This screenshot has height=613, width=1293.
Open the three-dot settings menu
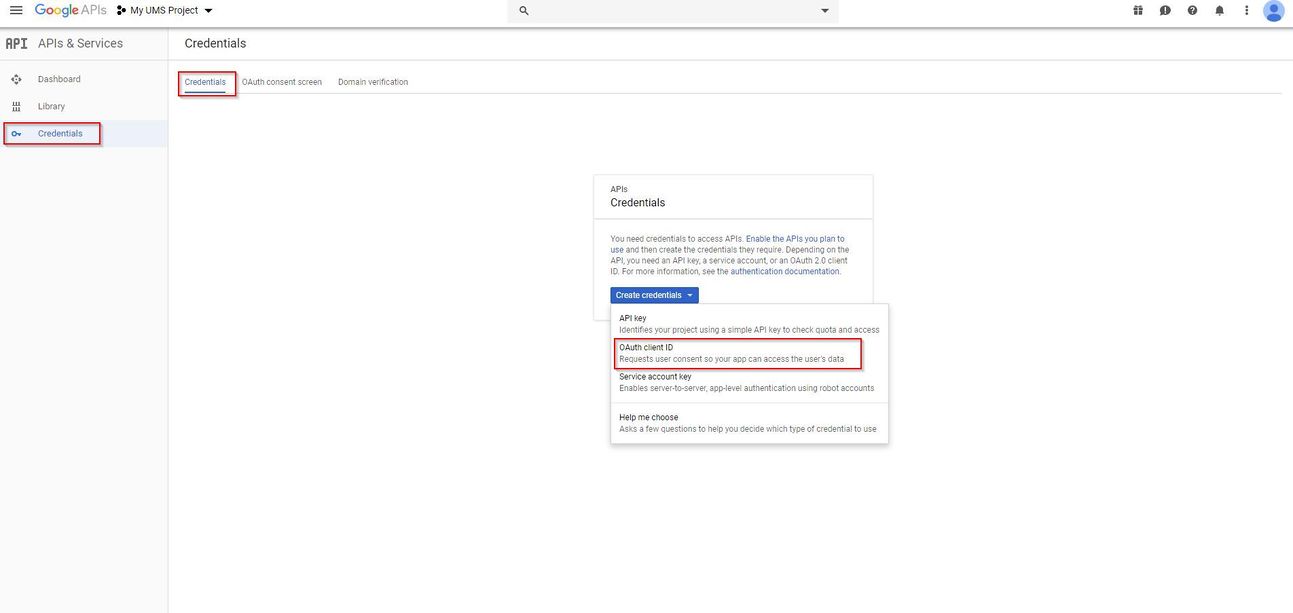tap(1246, 10)
